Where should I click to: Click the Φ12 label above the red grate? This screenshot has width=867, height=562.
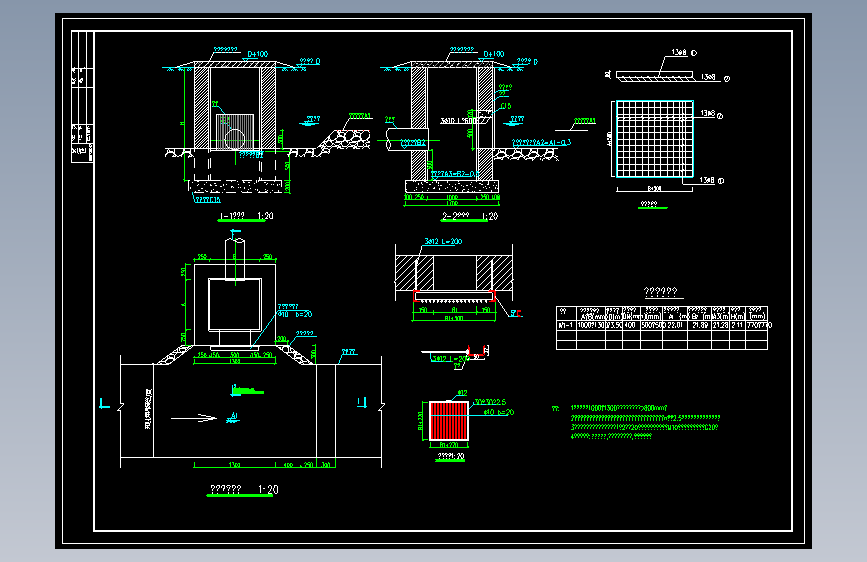pos(462,393)
